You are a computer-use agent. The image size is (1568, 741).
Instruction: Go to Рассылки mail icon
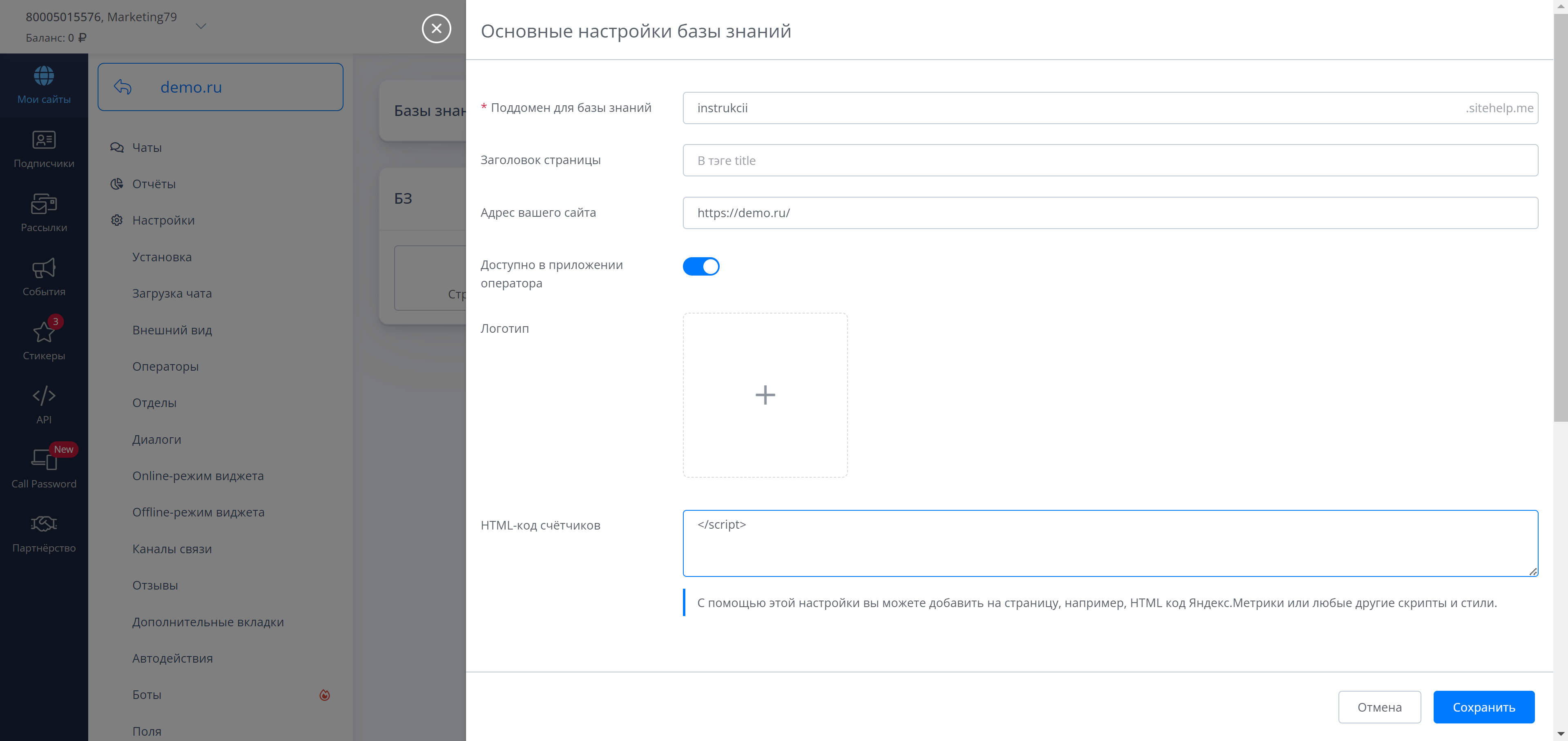point(44,205)
